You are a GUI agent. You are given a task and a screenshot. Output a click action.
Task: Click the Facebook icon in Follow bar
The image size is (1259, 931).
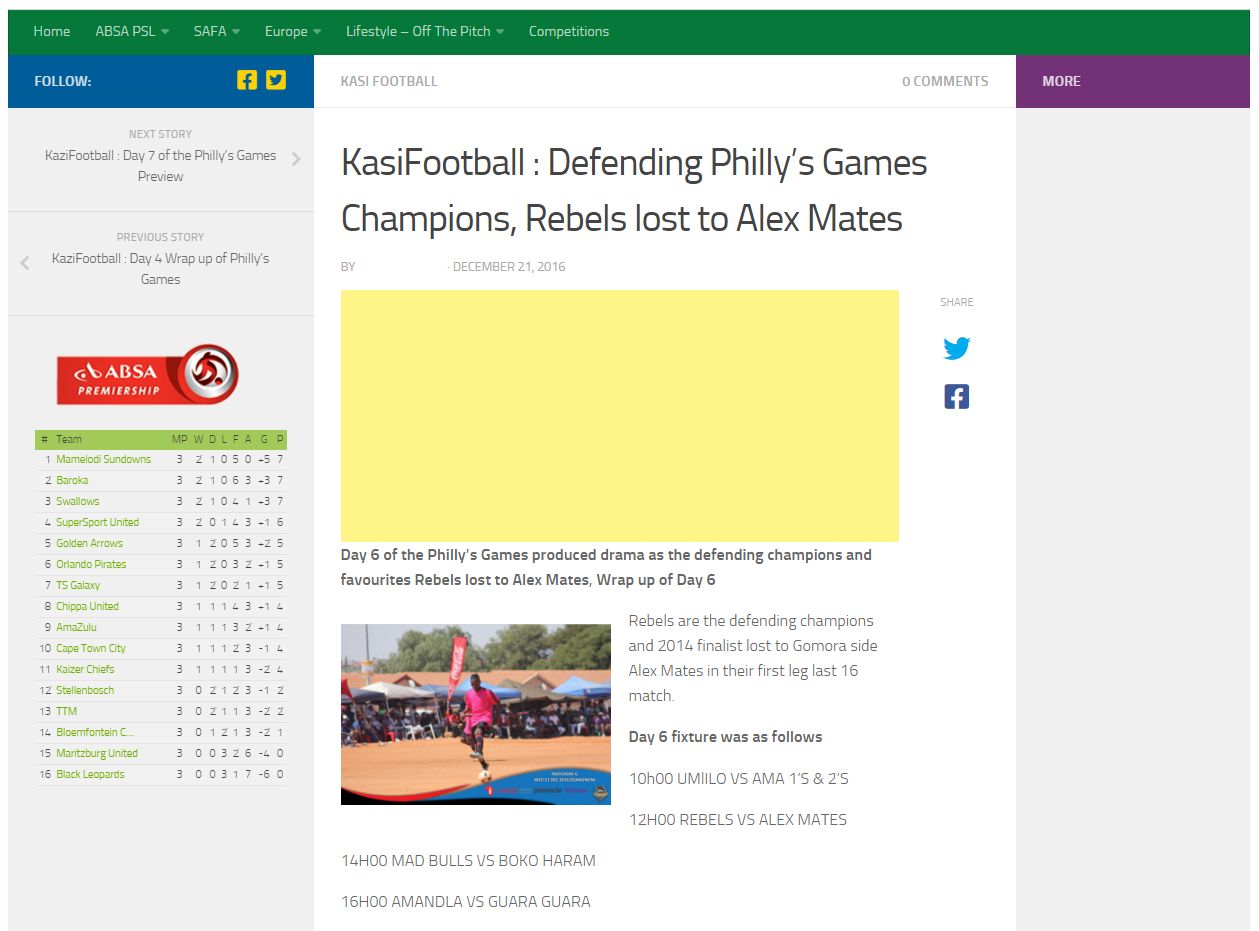coord(247,80)
